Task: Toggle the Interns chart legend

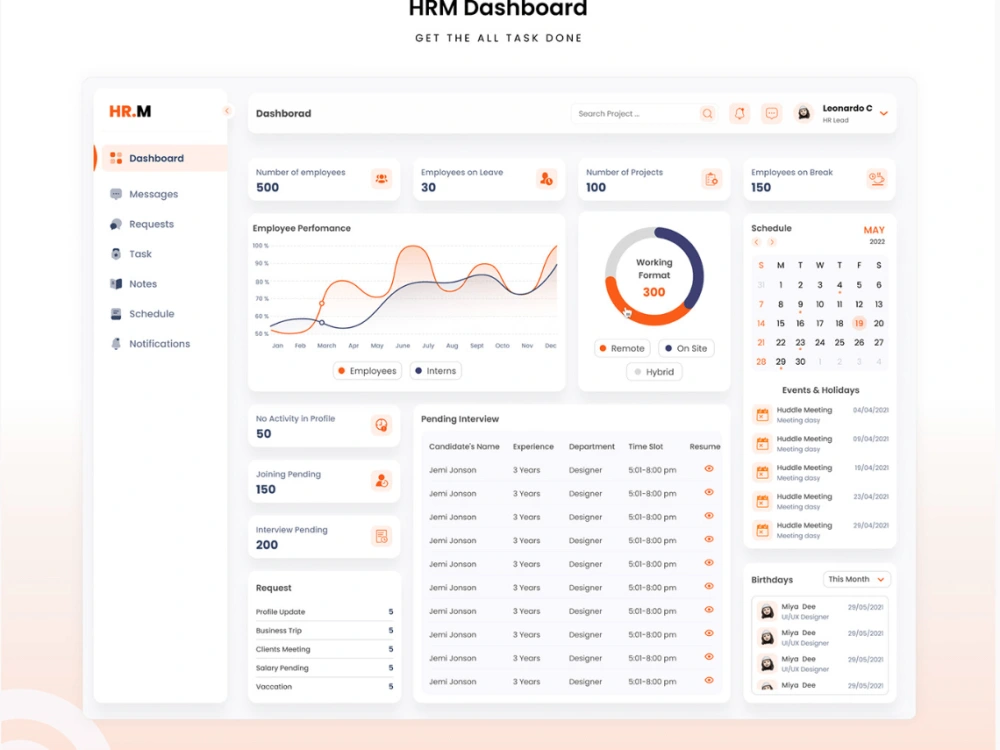Action: (436, 371)
